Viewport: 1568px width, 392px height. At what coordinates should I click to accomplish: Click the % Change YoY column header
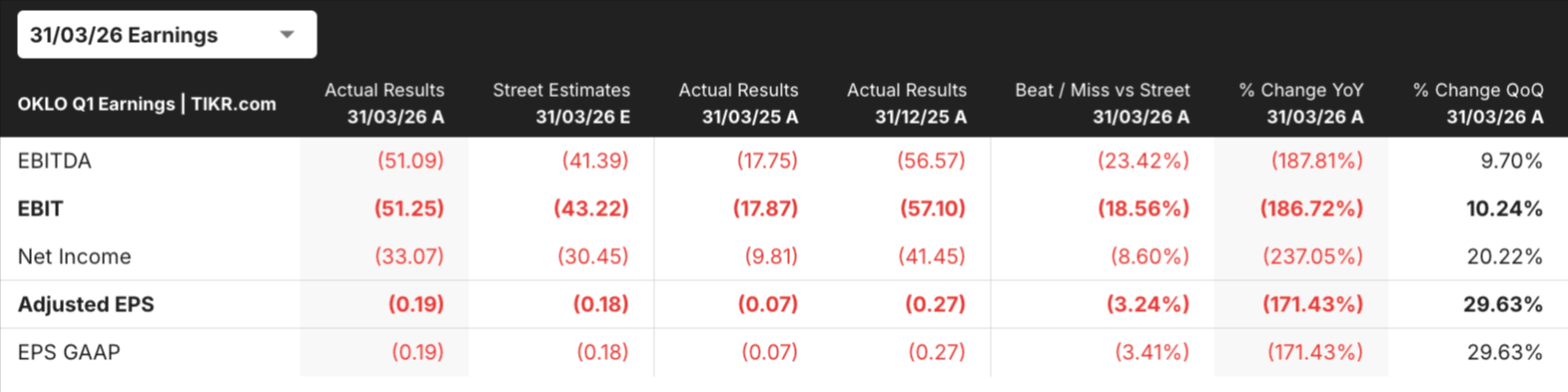pos(1301,104)
